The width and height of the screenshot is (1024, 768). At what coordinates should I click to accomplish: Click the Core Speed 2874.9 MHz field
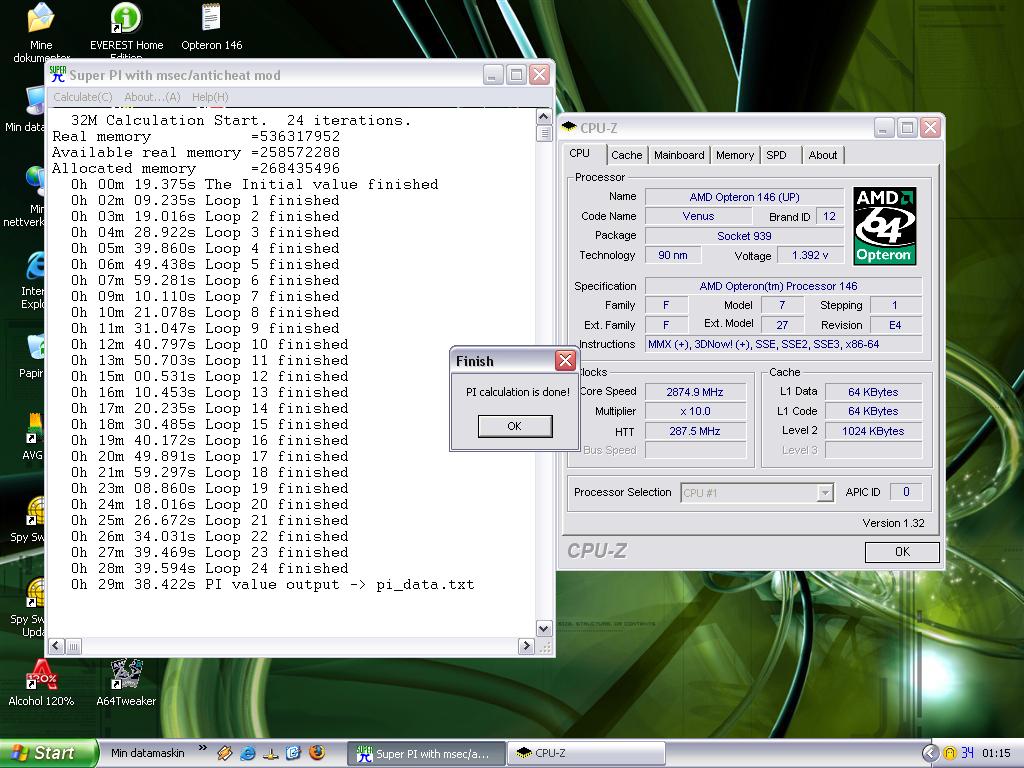click(695, 392)
